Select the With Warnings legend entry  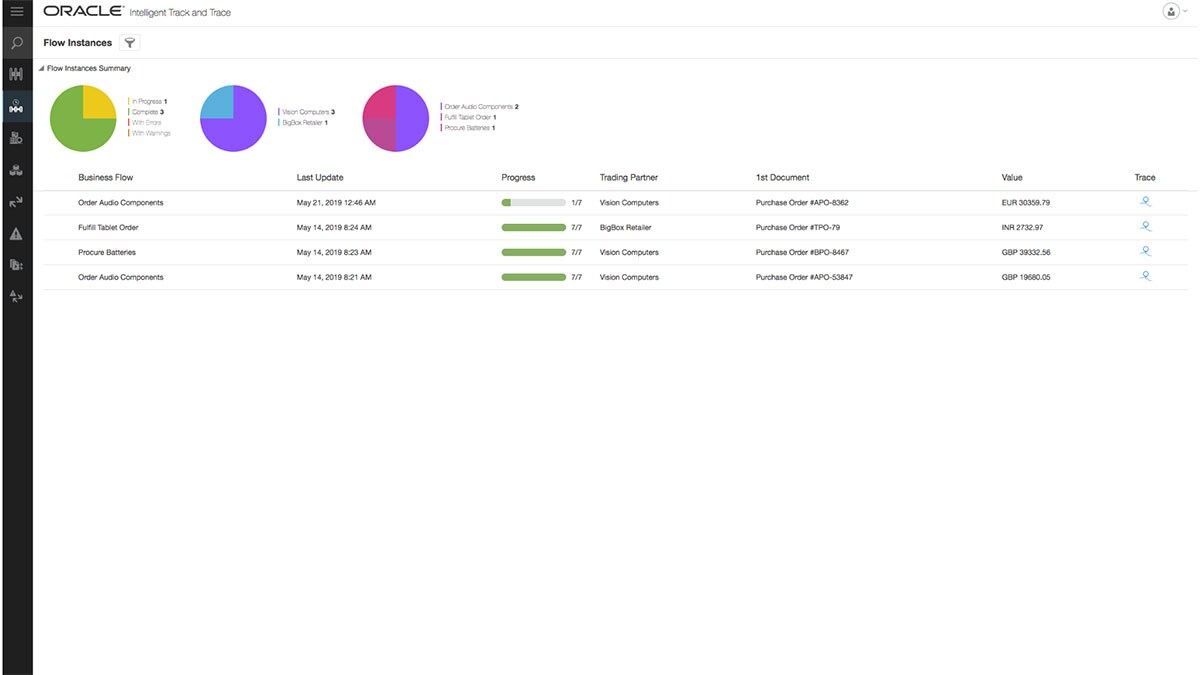tap(150, 133)
